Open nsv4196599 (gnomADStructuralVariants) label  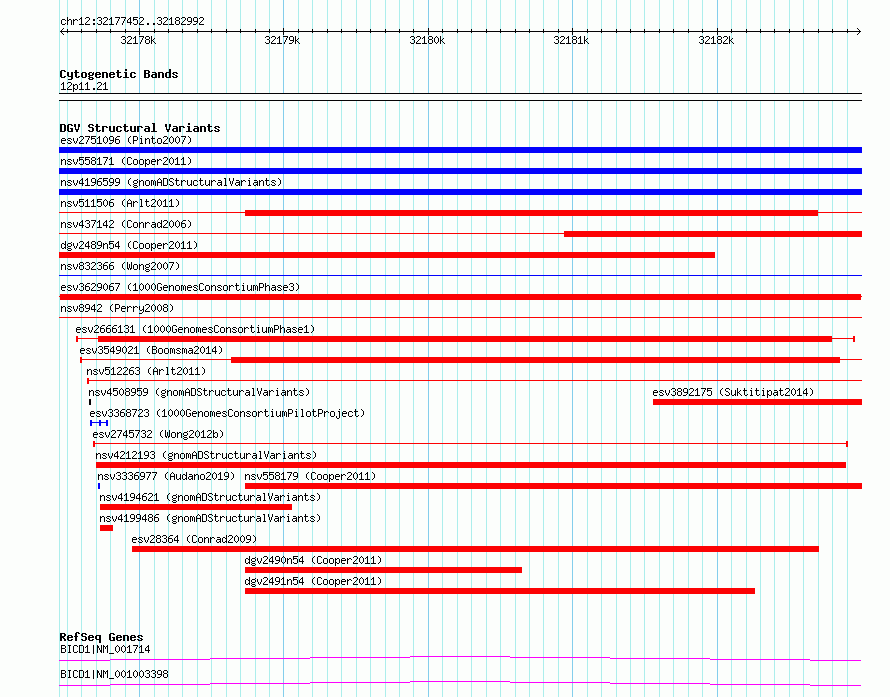tap(171, 182)
